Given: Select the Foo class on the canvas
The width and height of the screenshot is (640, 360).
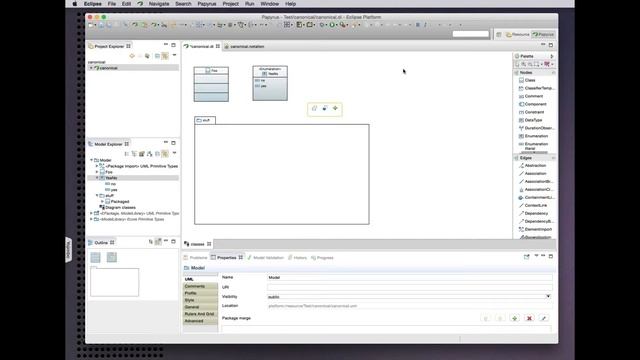Looking at the screenshot, I should point(211,84).
